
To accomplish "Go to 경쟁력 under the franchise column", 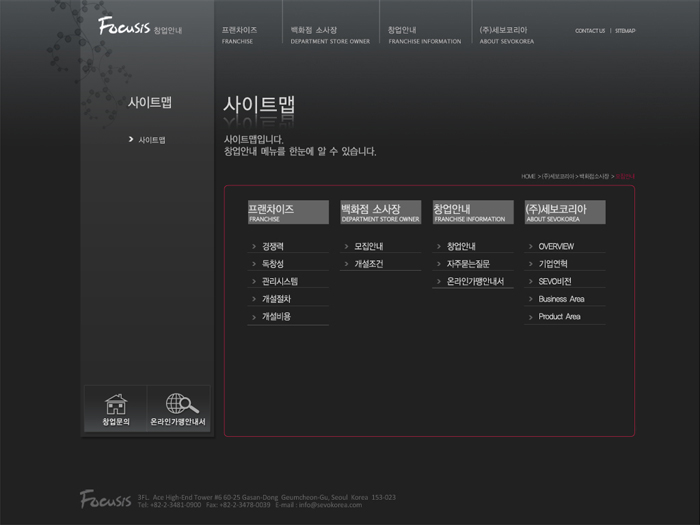I will point(273,246).
